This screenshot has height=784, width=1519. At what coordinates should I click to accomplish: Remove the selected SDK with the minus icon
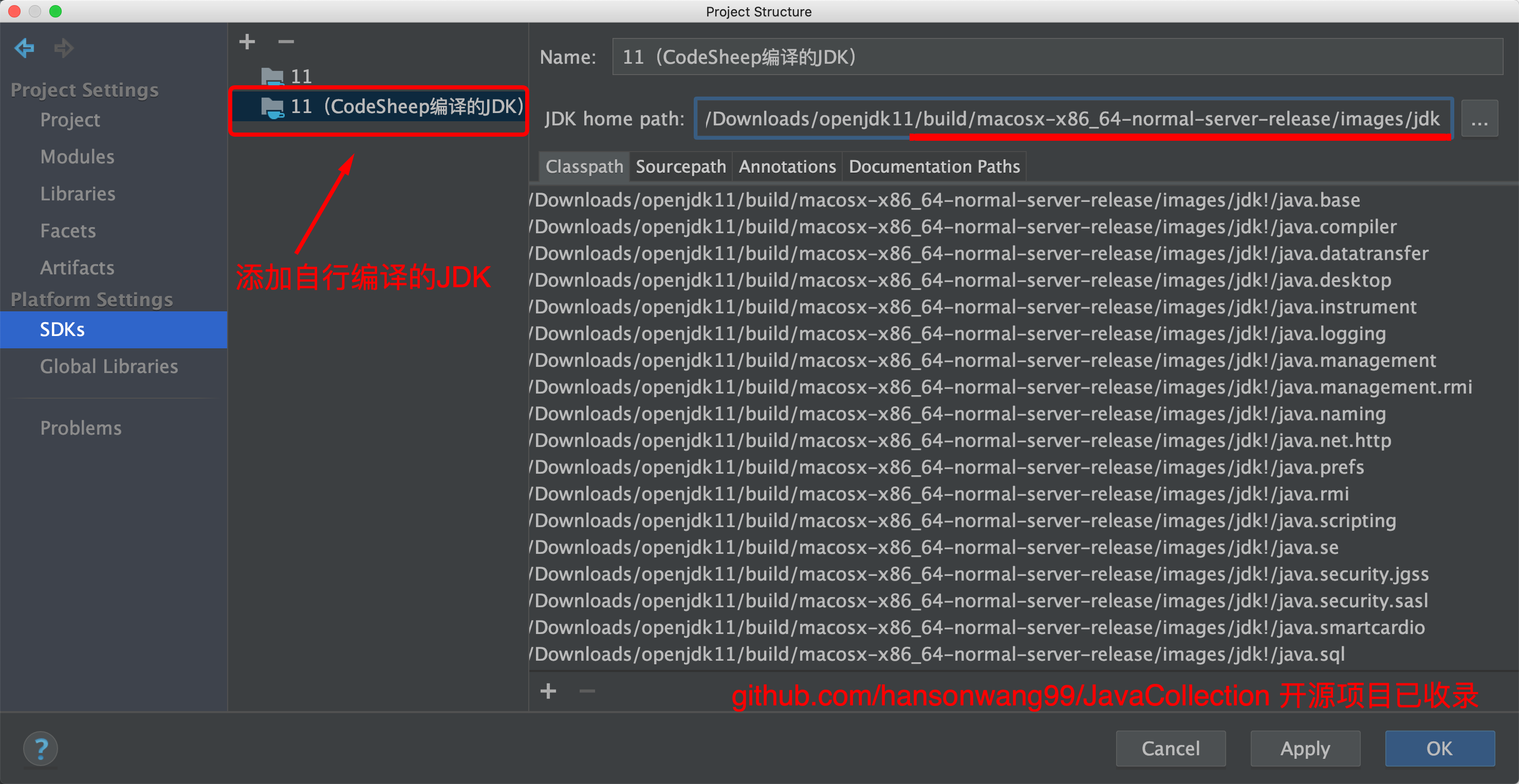point(286,42)
